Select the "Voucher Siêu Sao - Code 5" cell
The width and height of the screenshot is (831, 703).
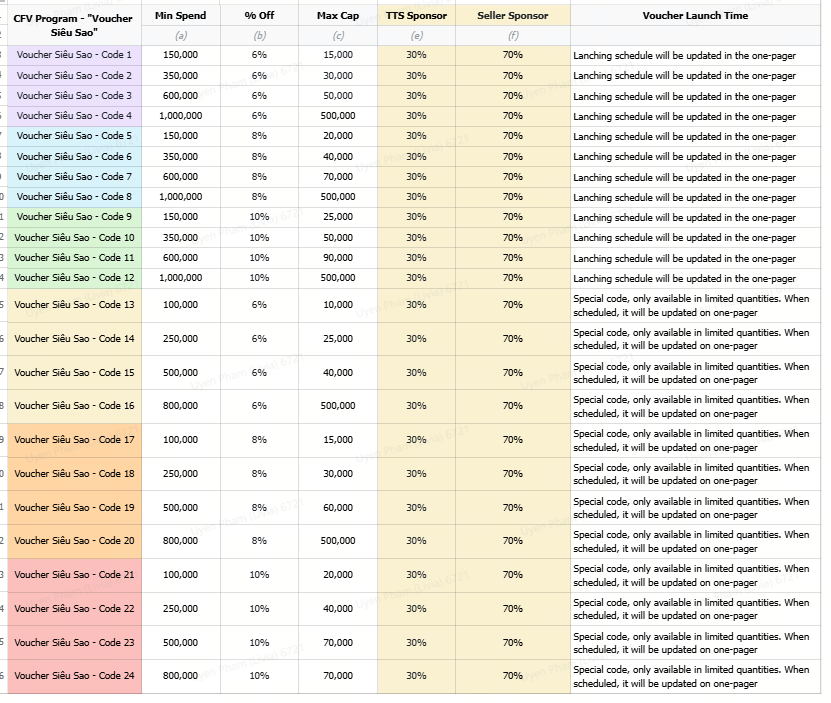coord(74,136)
